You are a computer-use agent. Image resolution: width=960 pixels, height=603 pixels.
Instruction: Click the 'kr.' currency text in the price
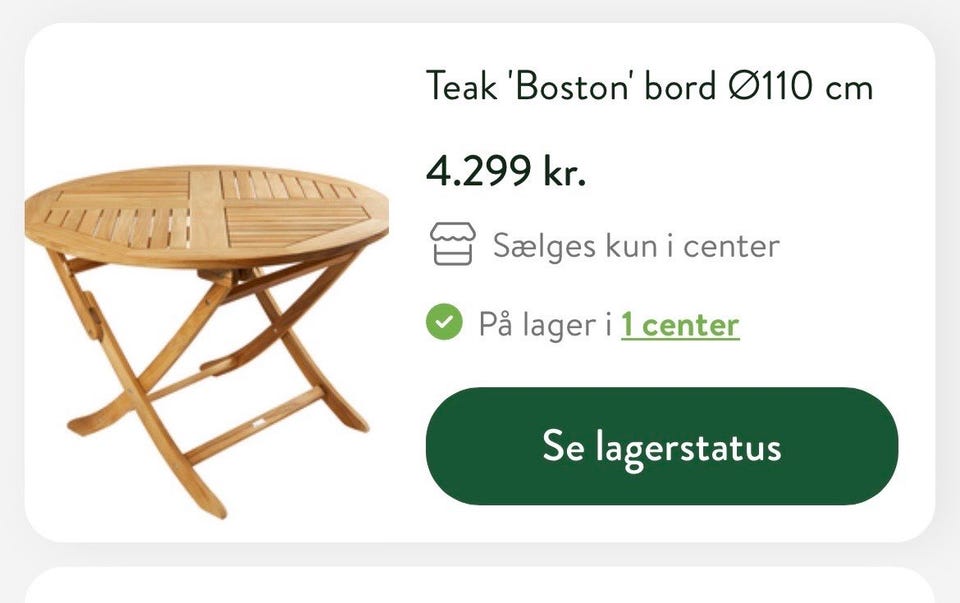[x=564, y=171]
